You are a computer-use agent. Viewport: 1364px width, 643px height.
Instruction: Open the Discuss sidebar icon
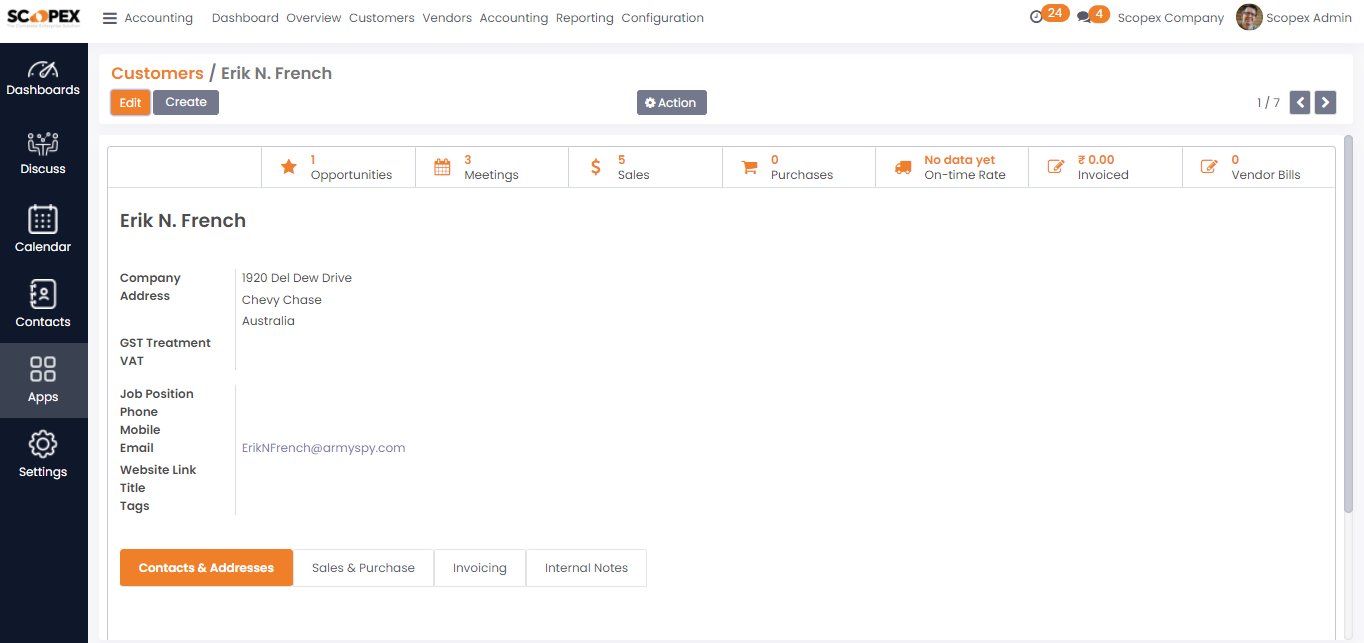43,153
